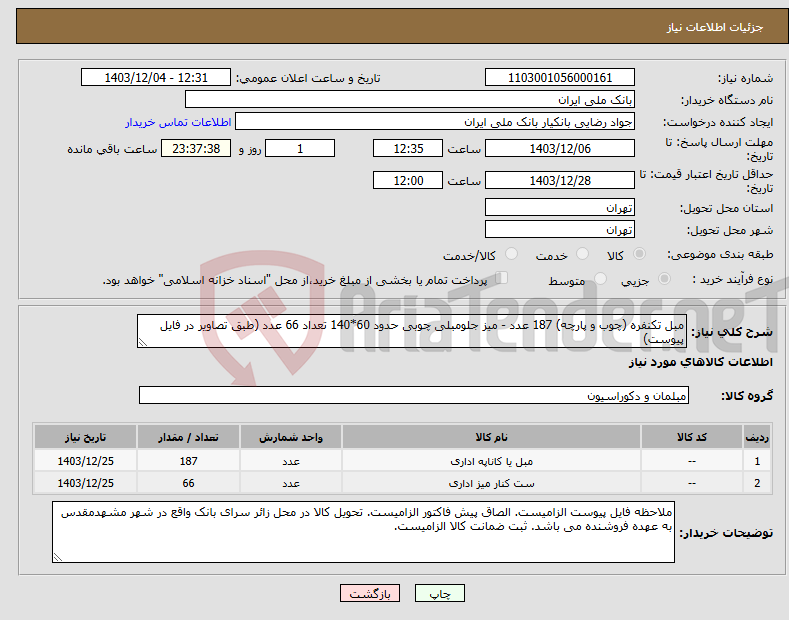
Task: Click the اطلاعات کالاهای مورد نیاز heading
Action: 700,362
